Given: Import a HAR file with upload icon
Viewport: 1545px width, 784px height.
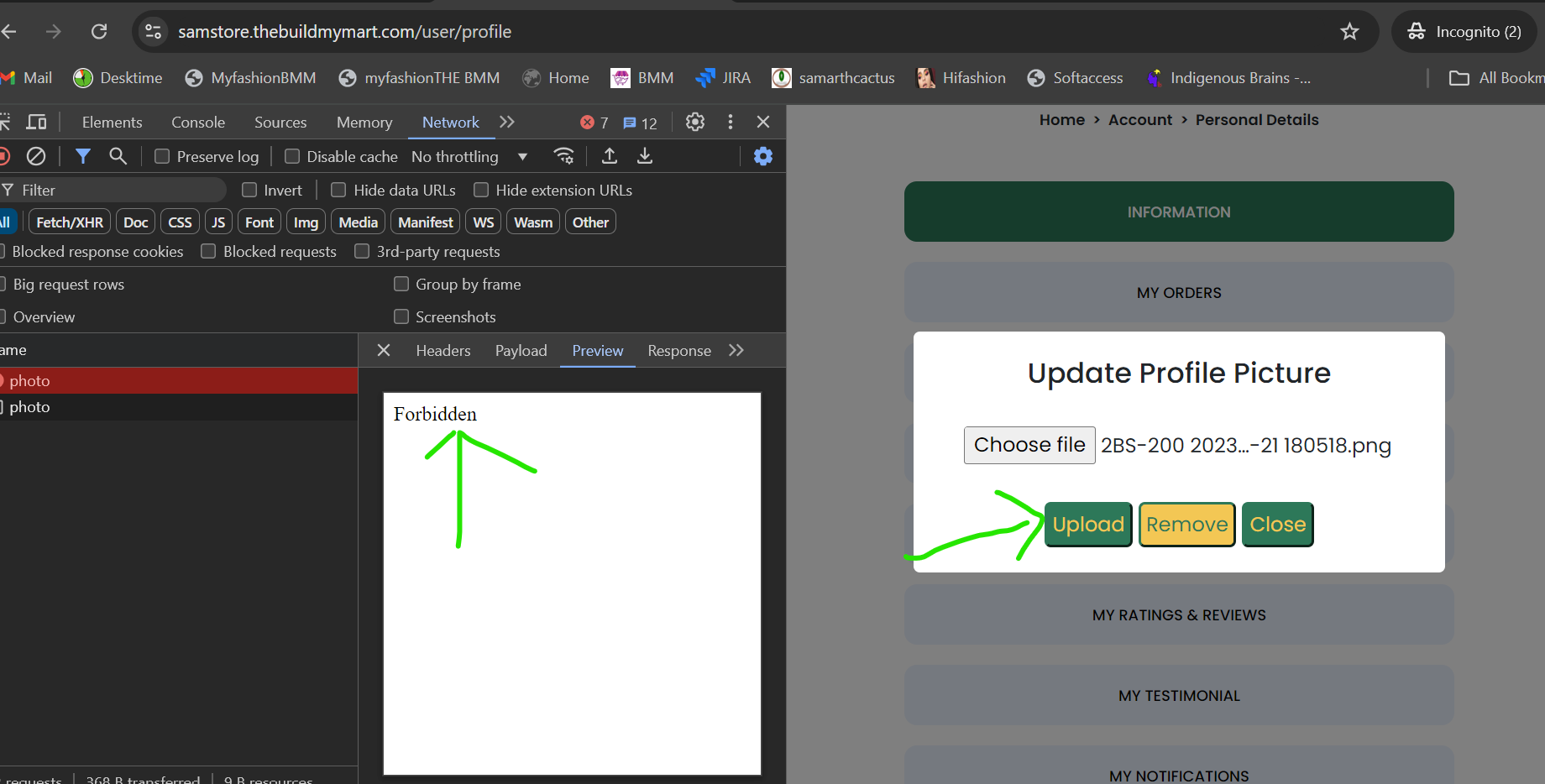Looking at the screenshot, I should pyautogui.click(x=610, y=156).
